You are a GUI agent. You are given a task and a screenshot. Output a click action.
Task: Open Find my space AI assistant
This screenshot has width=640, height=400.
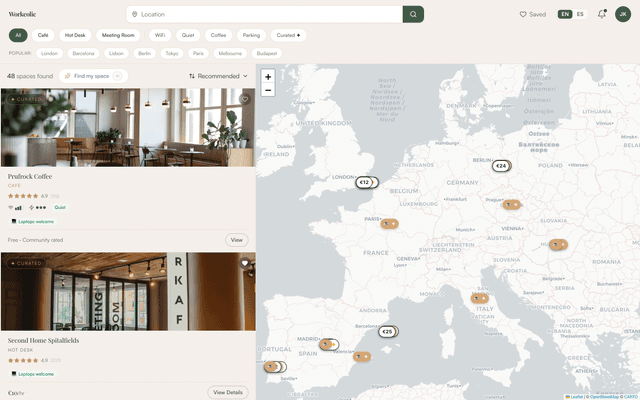tap(93, 76)
